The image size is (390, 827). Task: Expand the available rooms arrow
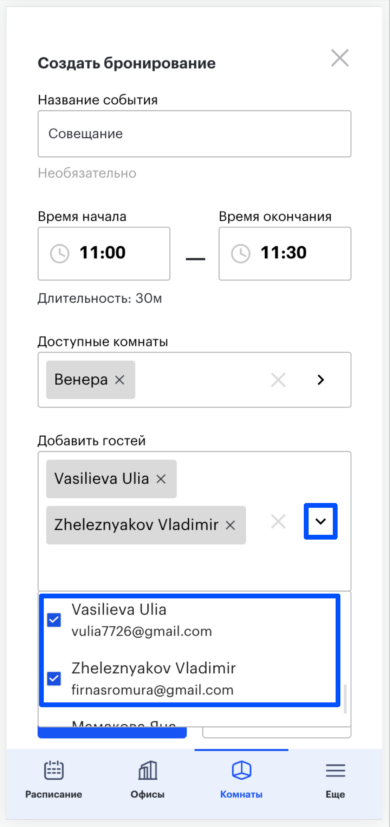click(x=320, y=380)
